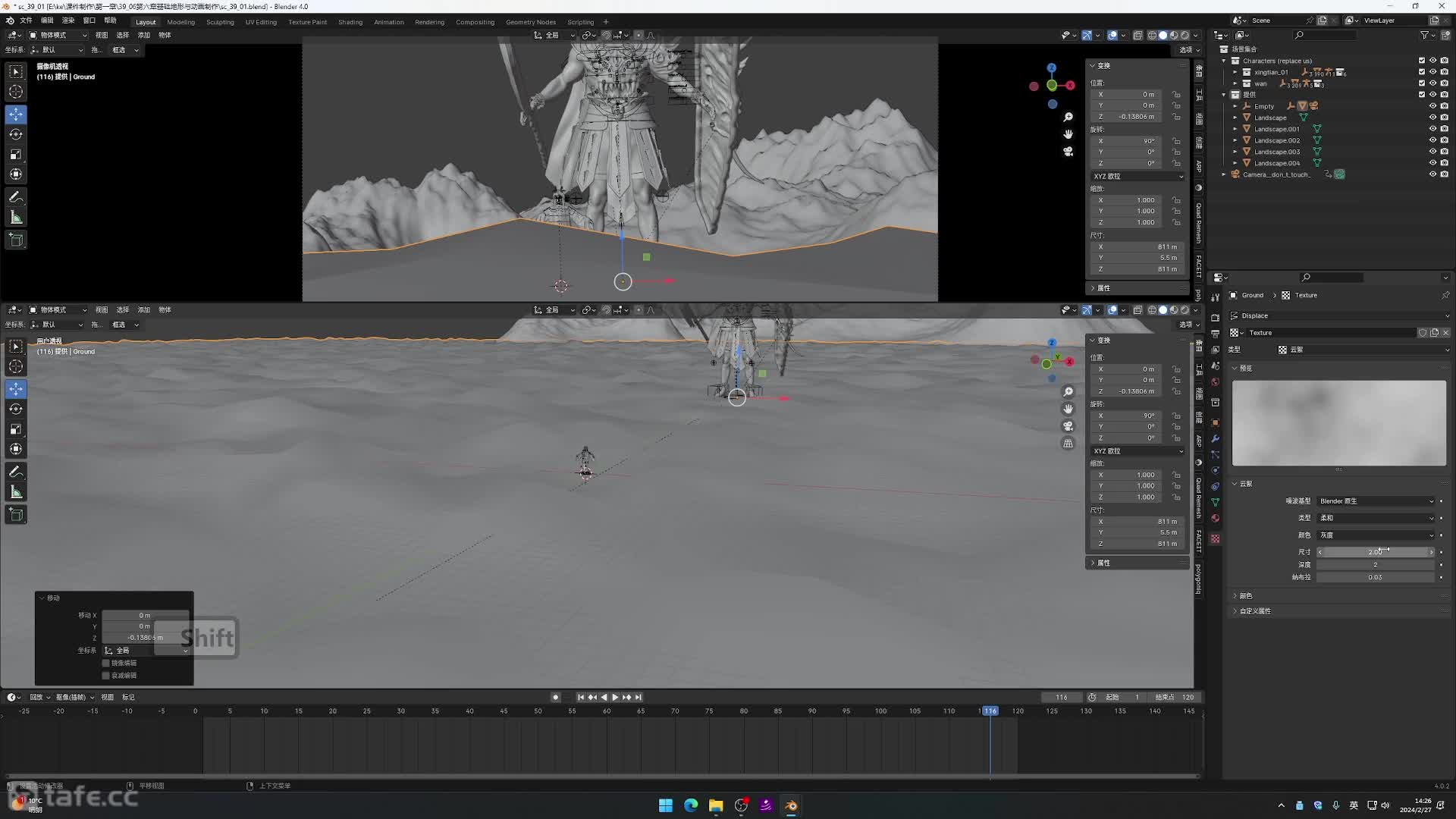The height and width of the screenshot is (819, 1456).
Task: Open the Displace modifier selector dropdown
Action: [x=1338, y=316]
